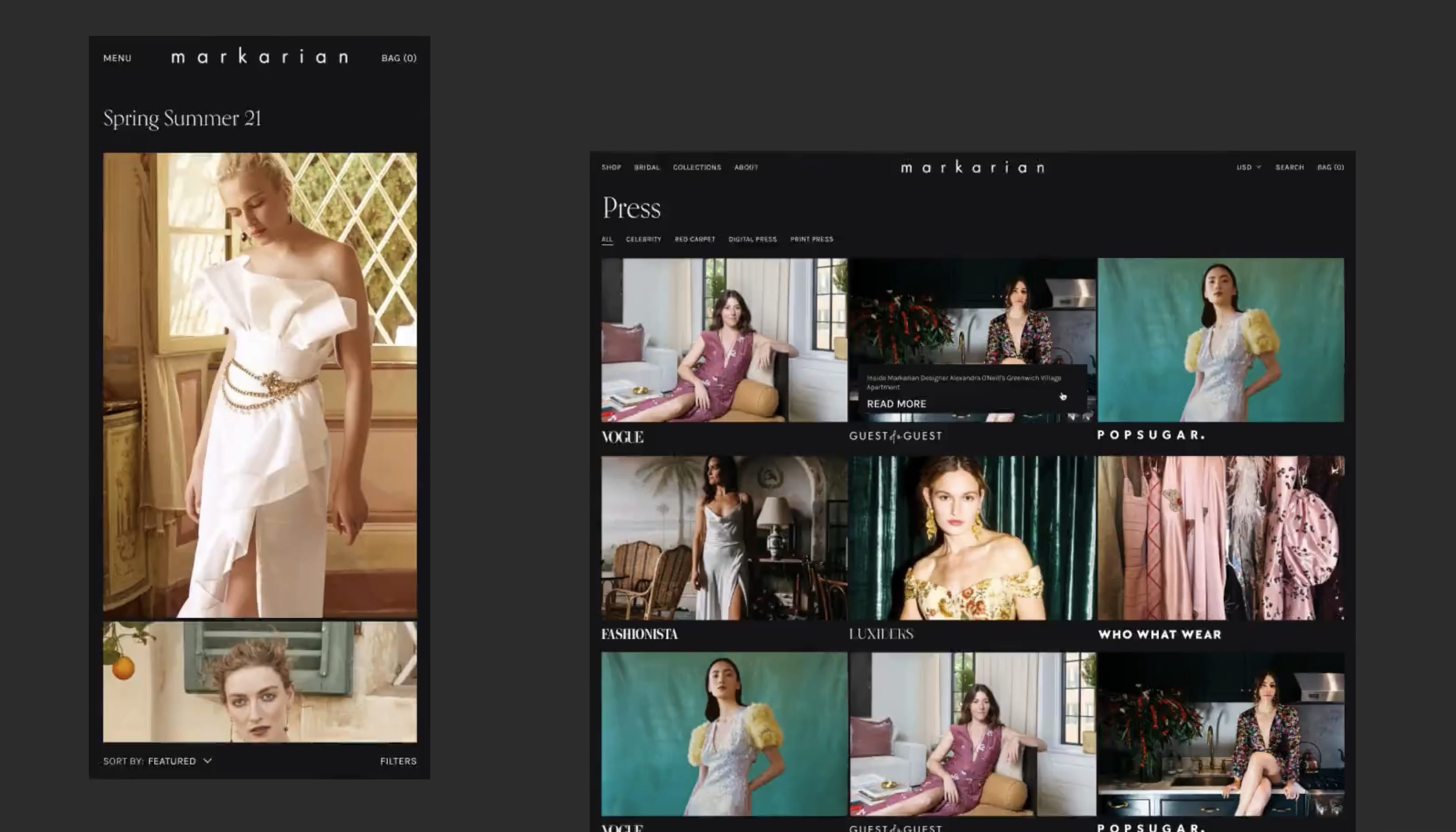Expand the USD currency dropdown
Viewport: 1456px width, 832px height.
(x=1248, y=167)
